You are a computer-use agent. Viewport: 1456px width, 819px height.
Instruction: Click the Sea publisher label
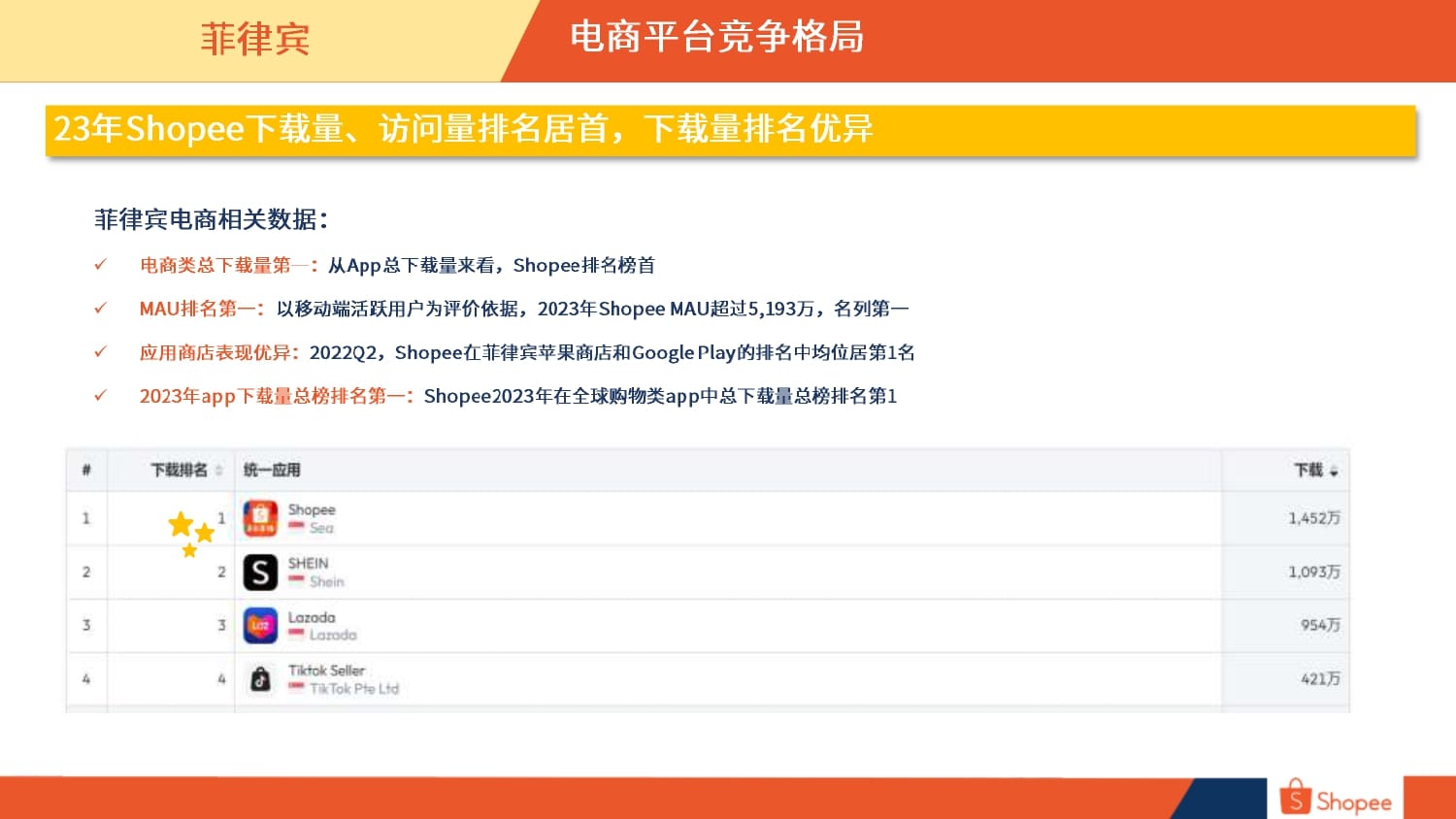(x=321, y=528)
